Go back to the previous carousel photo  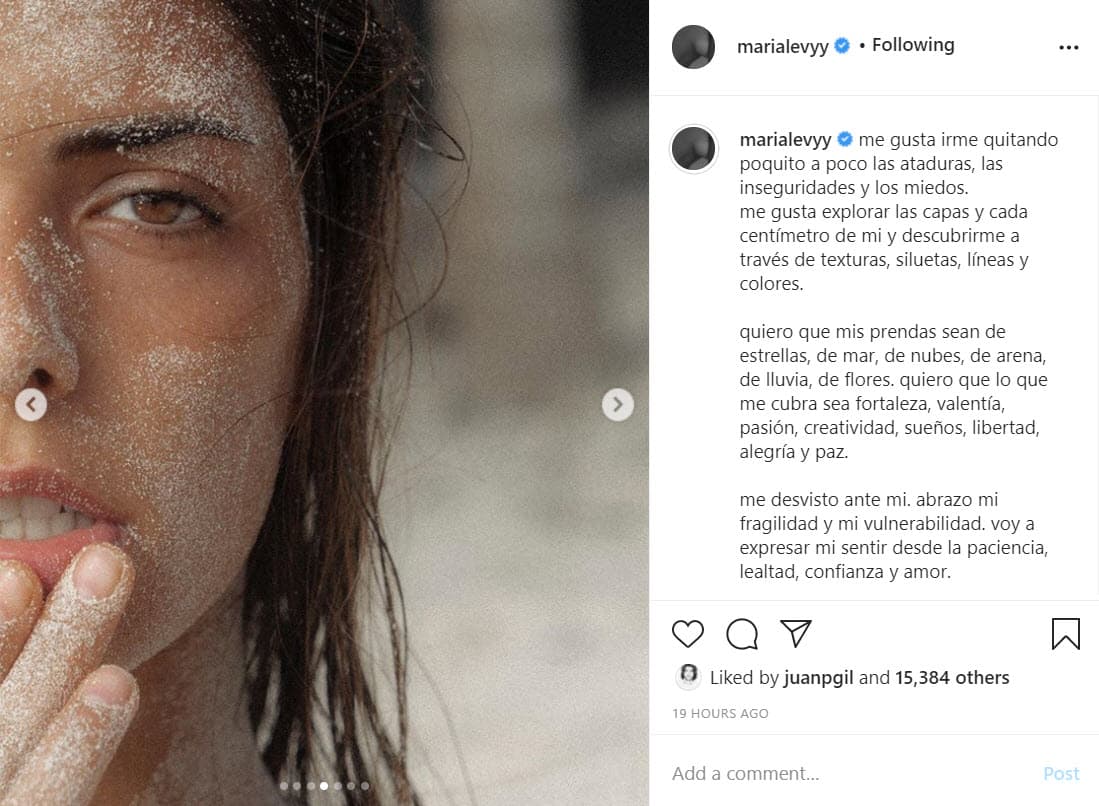[x=31, y=404]
